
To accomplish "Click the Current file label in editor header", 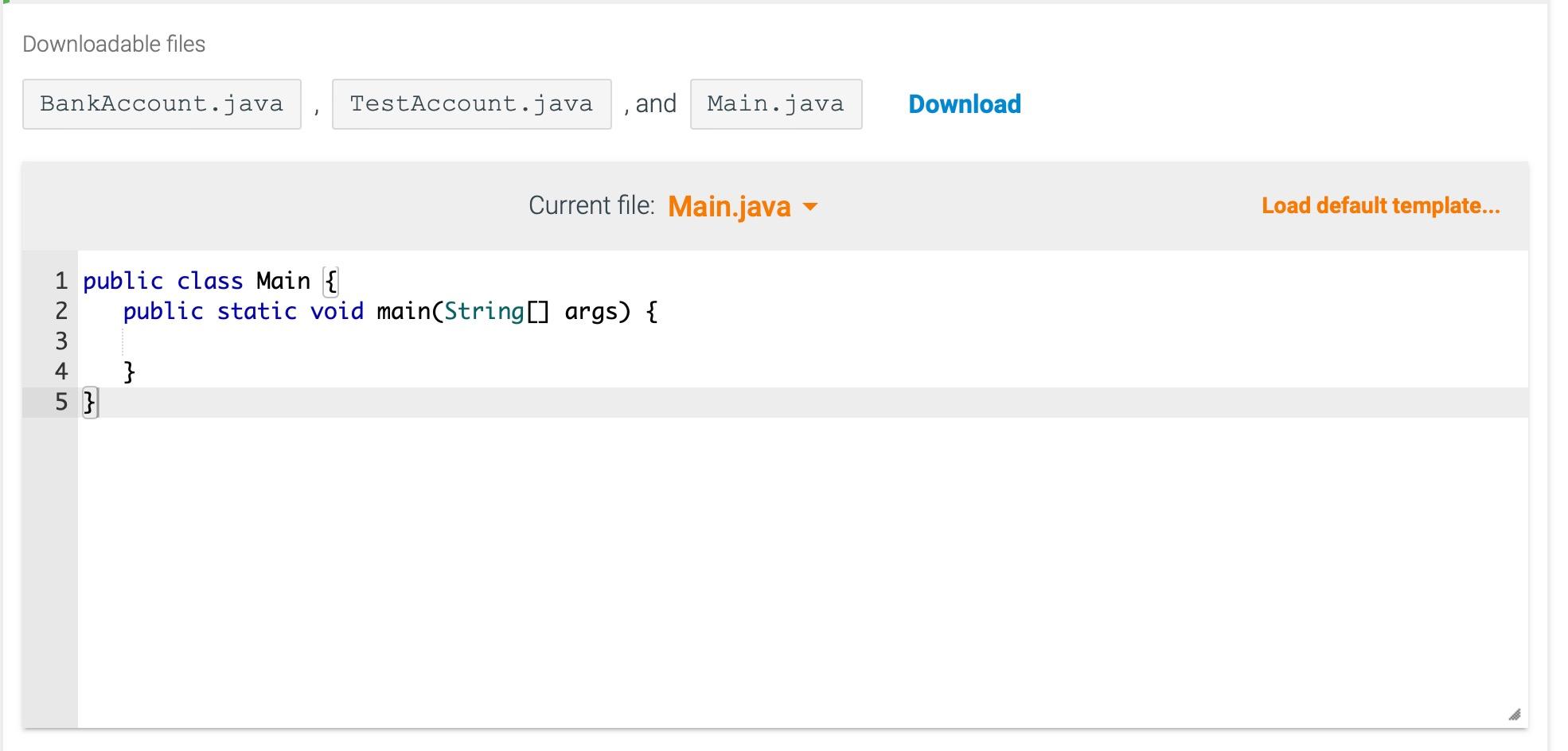I will coord(592,205).
